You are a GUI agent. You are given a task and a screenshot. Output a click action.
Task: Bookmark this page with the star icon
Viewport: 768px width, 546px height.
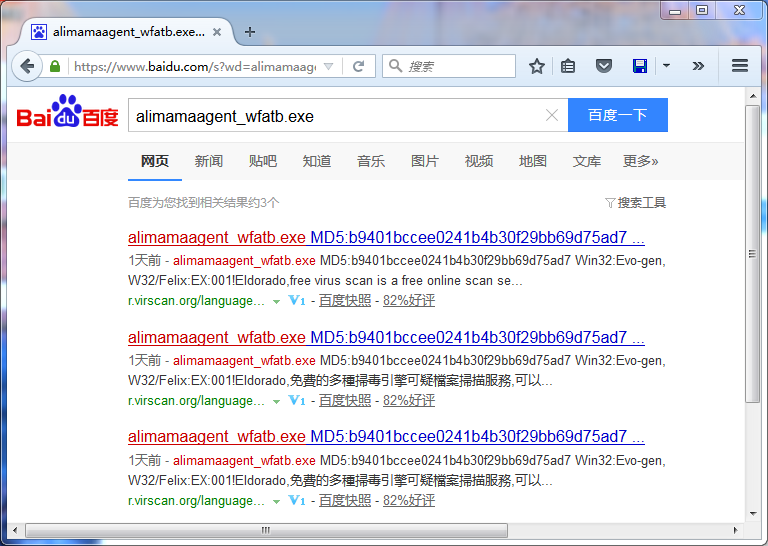[x=537, y=66]
